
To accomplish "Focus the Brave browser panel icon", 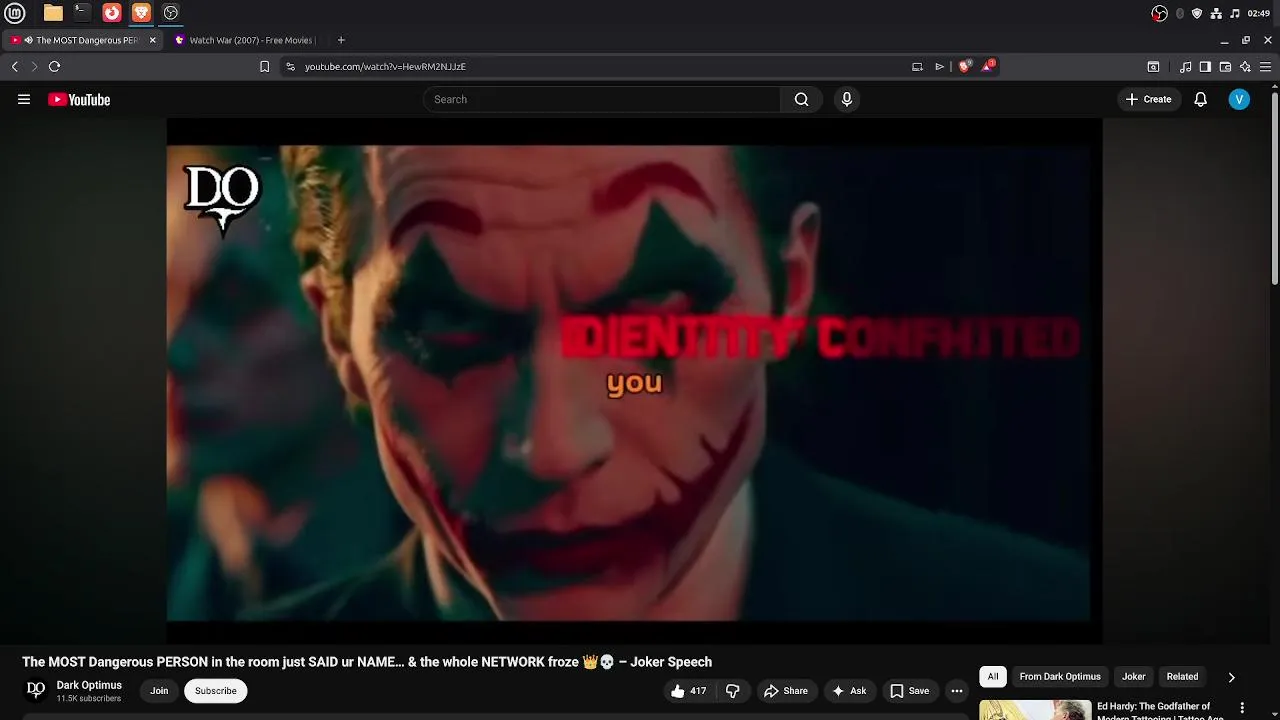I will pos(141,13).
